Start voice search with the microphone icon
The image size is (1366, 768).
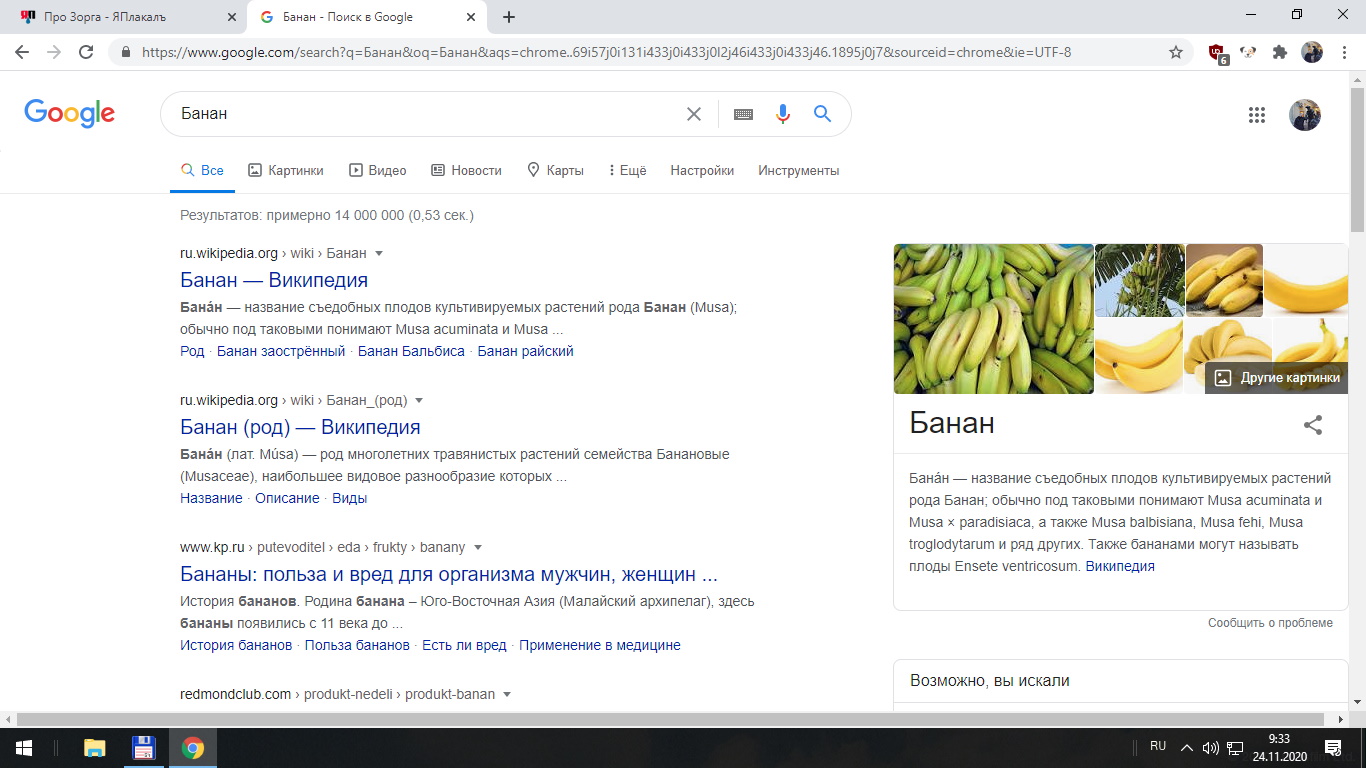click(x=783, y=114)
